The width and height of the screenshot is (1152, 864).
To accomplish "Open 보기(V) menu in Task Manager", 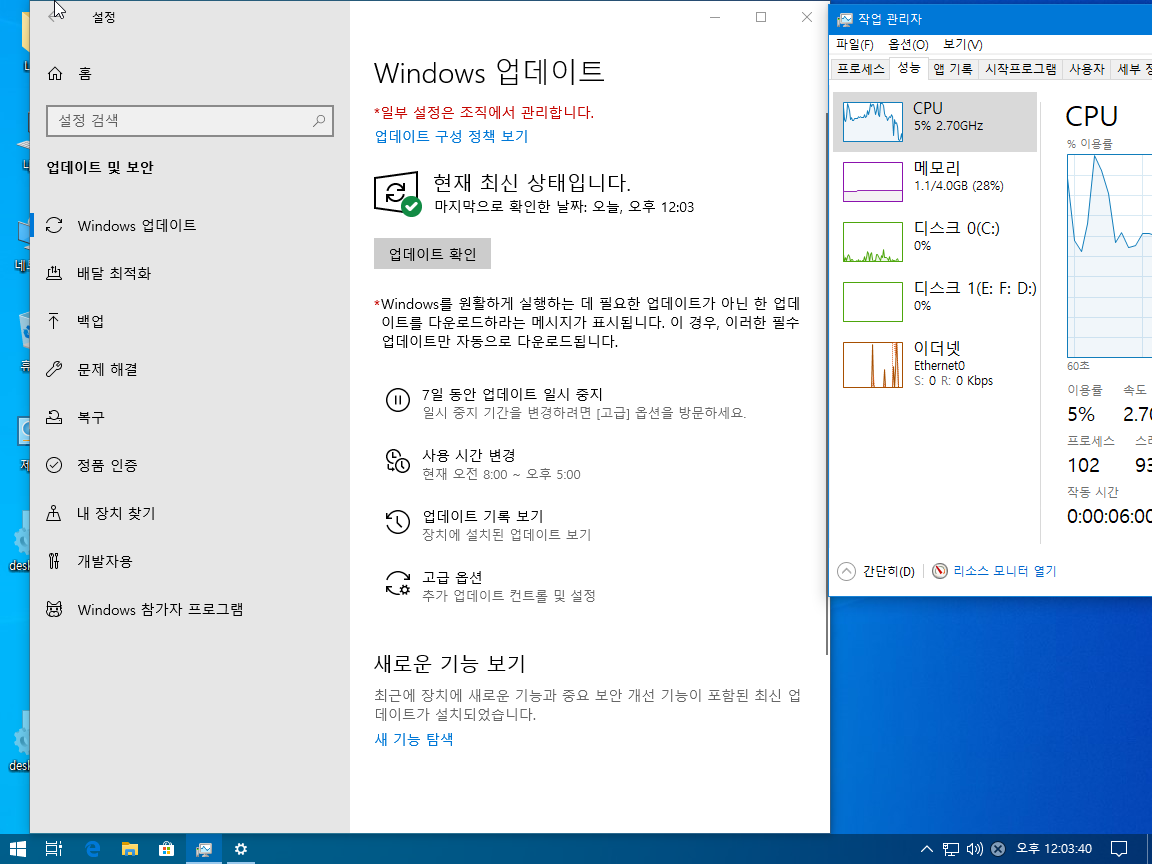I will point(962,45).
